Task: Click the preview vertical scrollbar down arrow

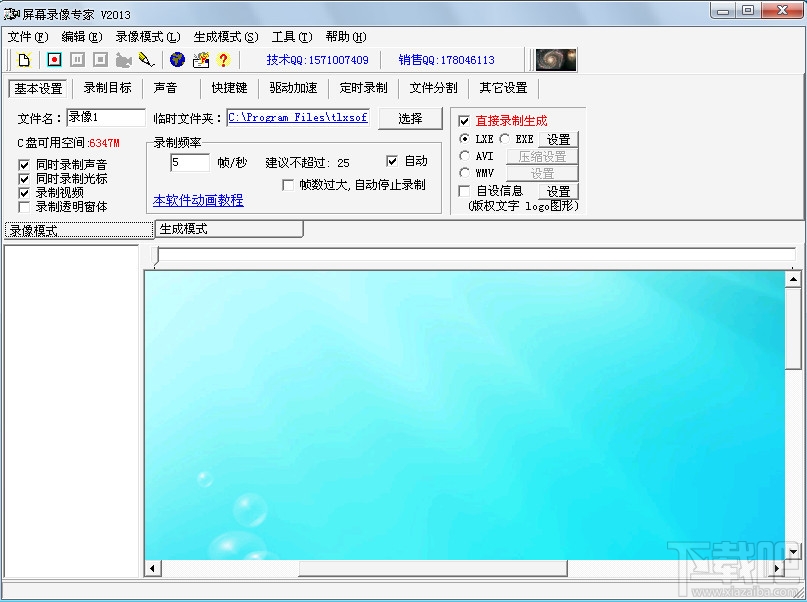Action: [x=793, y=552]
